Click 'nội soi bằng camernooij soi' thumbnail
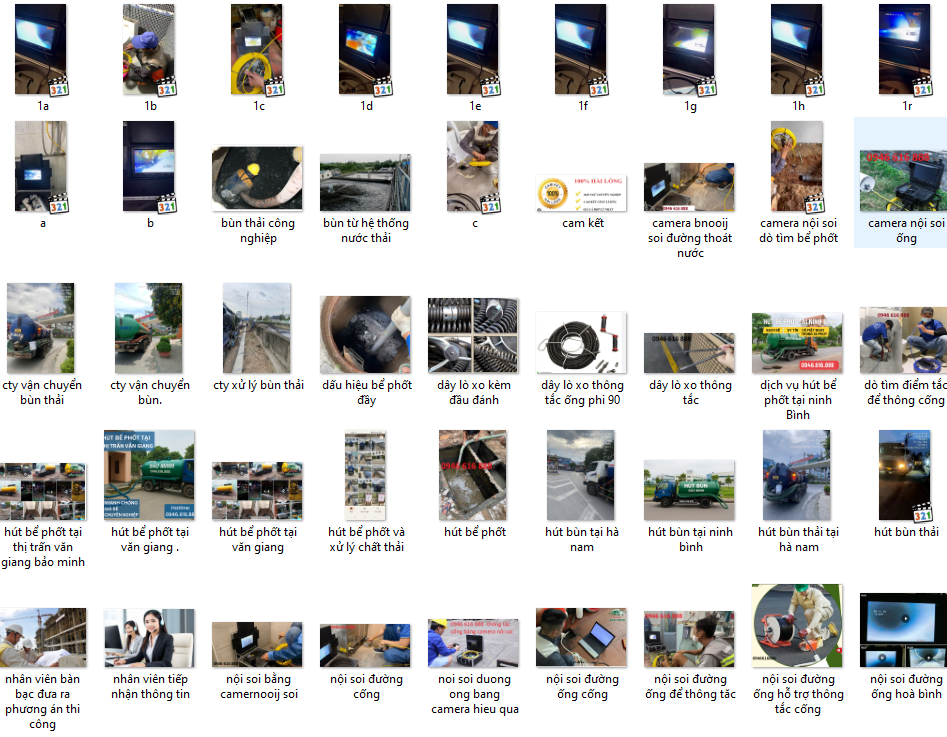This screenshot has height=737, width=947. coord(257,644)
